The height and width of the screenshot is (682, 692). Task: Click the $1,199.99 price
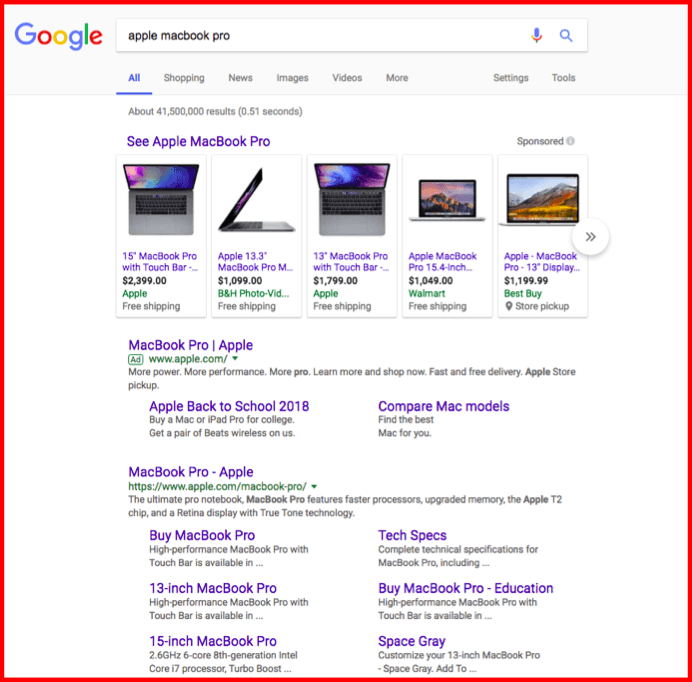point(526,281)
